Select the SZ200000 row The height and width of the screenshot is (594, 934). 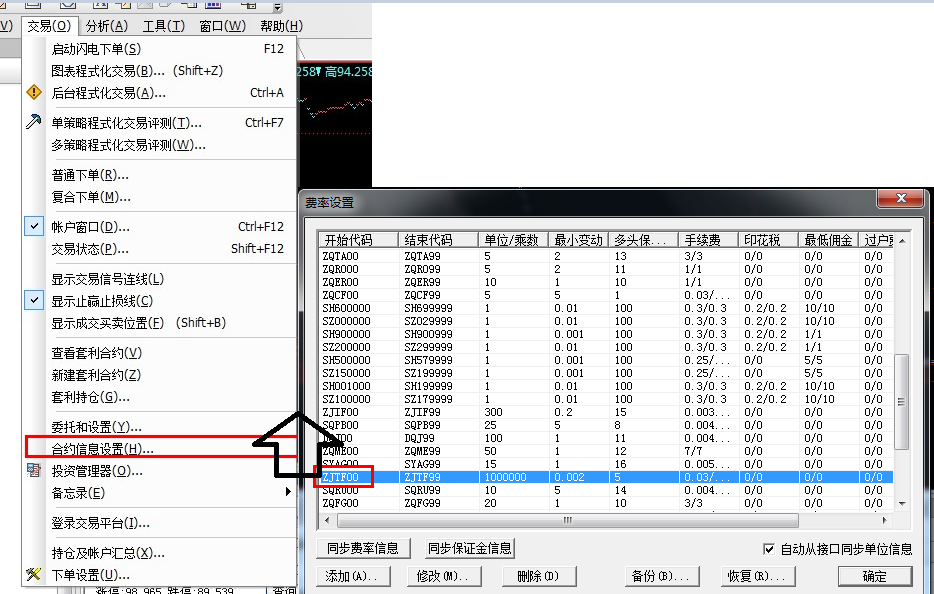(x=606, y=347)
